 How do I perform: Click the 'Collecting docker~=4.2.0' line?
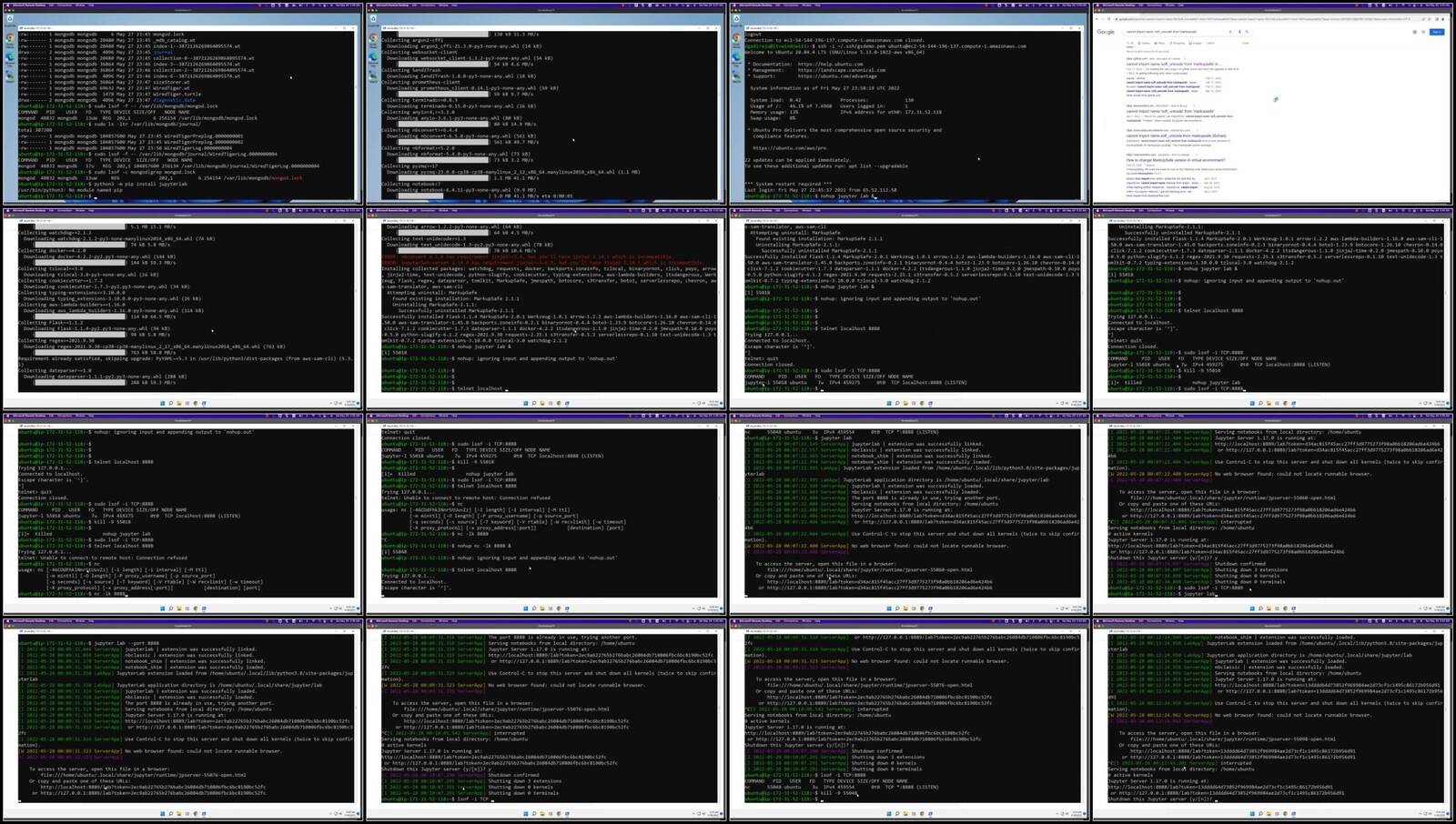click(x=52, y=251)
